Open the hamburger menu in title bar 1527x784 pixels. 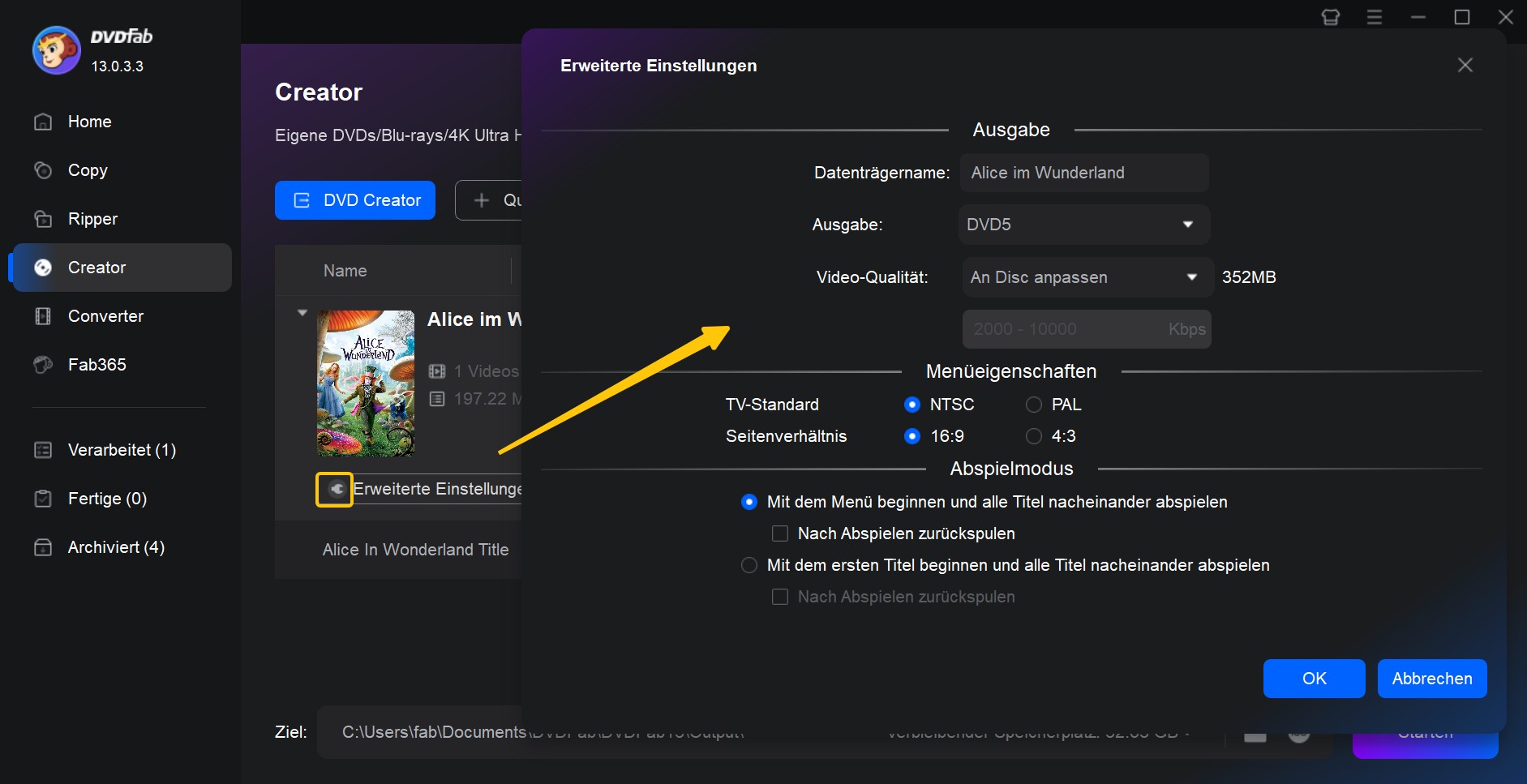point(1374,17)
